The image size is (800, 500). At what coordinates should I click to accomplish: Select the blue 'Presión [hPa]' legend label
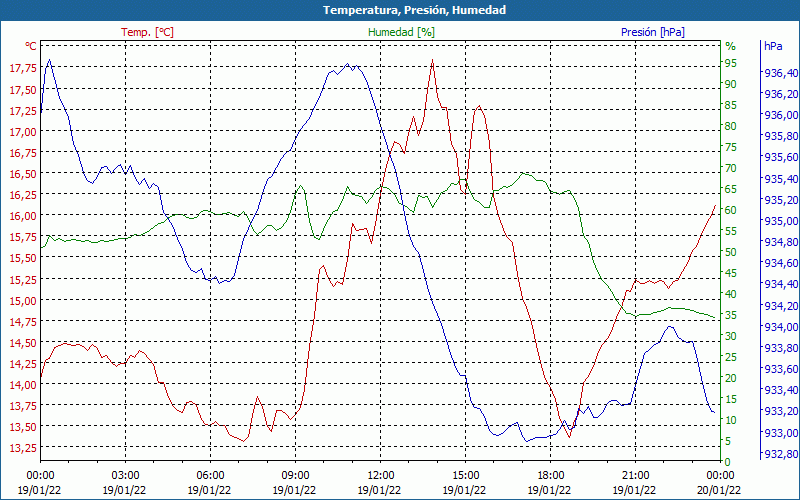tap(653, 32)
